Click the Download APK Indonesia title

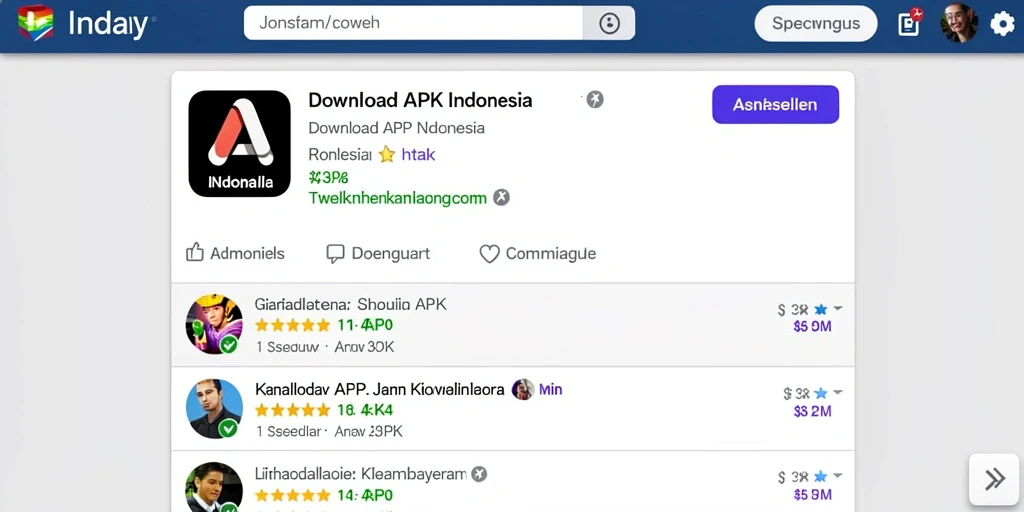pyautogui.click(x=420, y=100)
